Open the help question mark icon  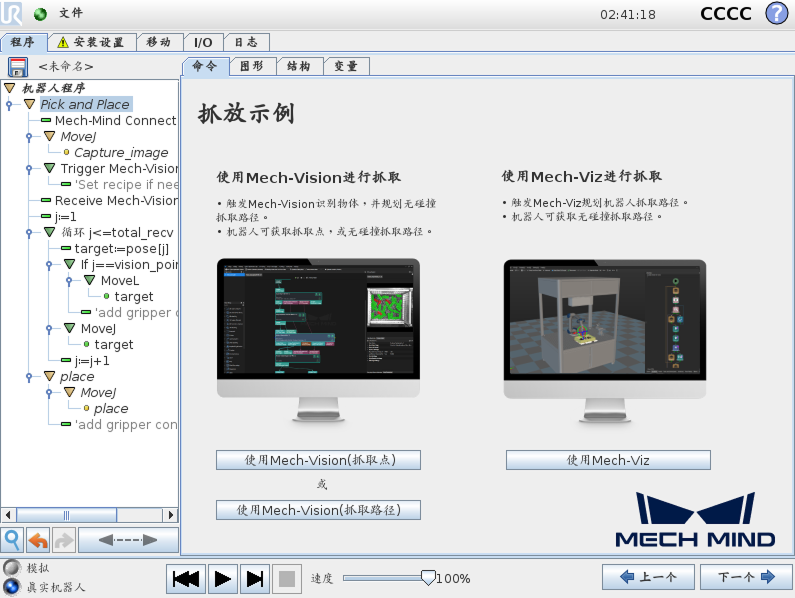[x=776, y=13]
